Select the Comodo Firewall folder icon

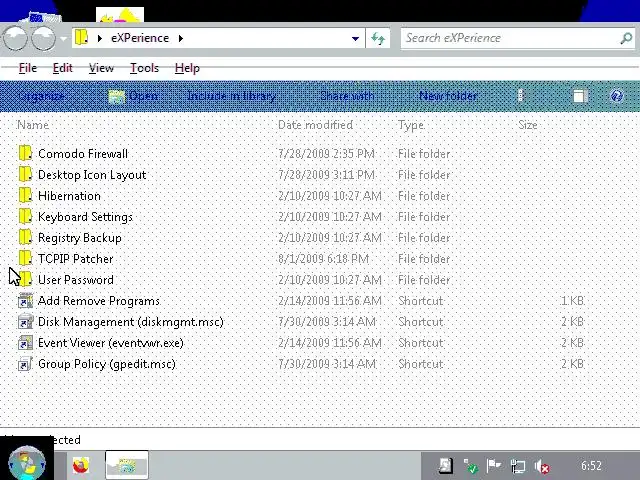[25, 153]
